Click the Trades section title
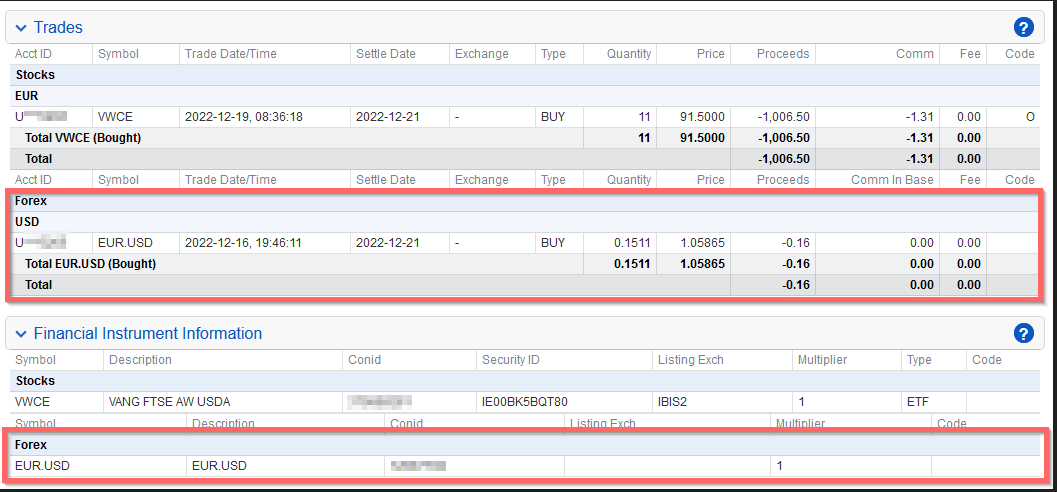 coord(58,28)
